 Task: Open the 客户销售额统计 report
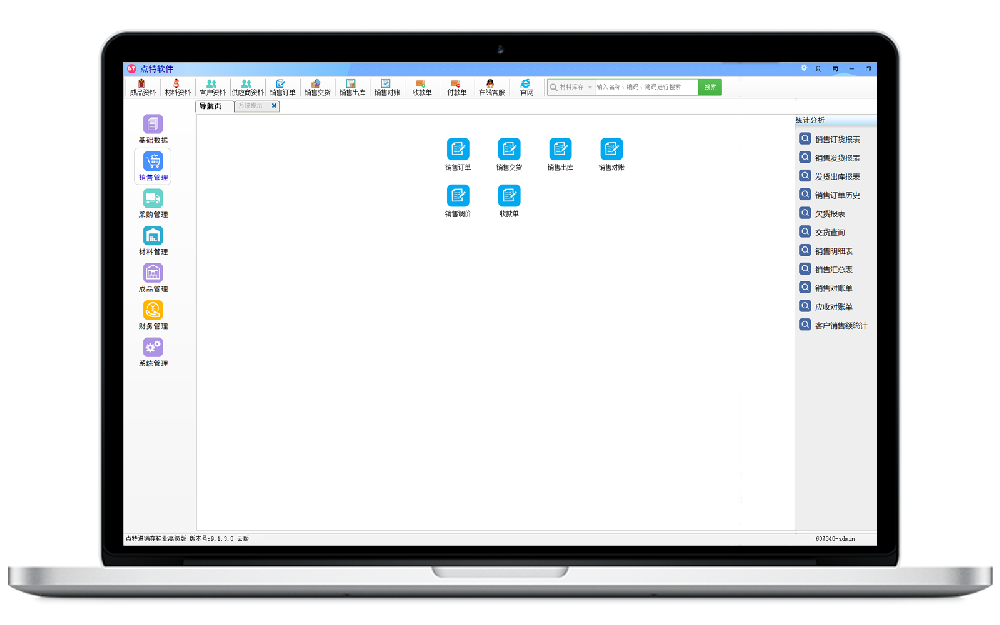840,325
